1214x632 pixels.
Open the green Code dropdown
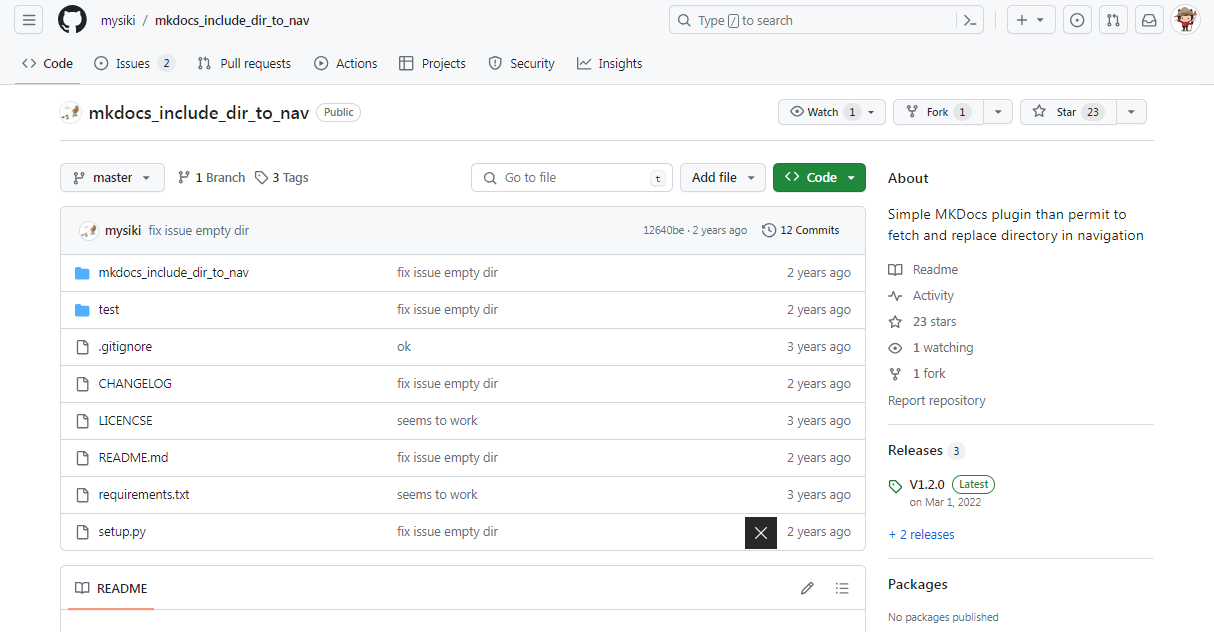819,177
